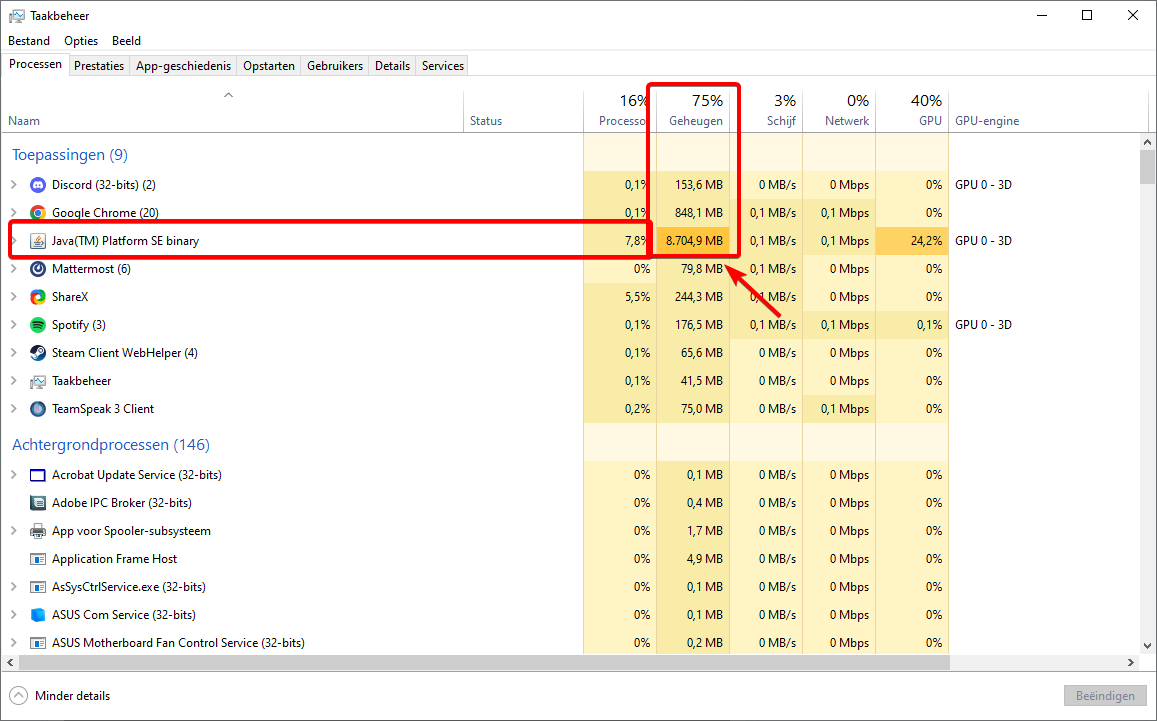Expand the Spotify process tree
The image size is (1157, 721).
(14, 325)
